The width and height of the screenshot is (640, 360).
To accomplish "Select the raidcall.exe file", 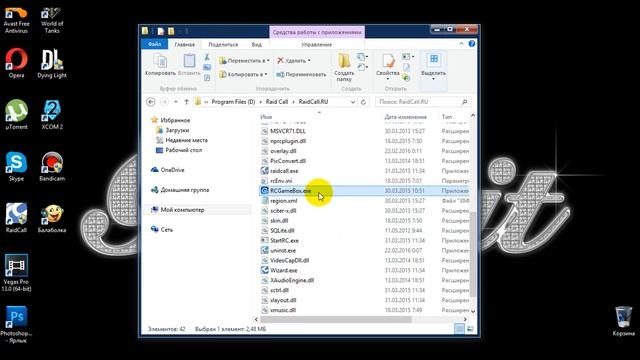I will tap(284, 171).
